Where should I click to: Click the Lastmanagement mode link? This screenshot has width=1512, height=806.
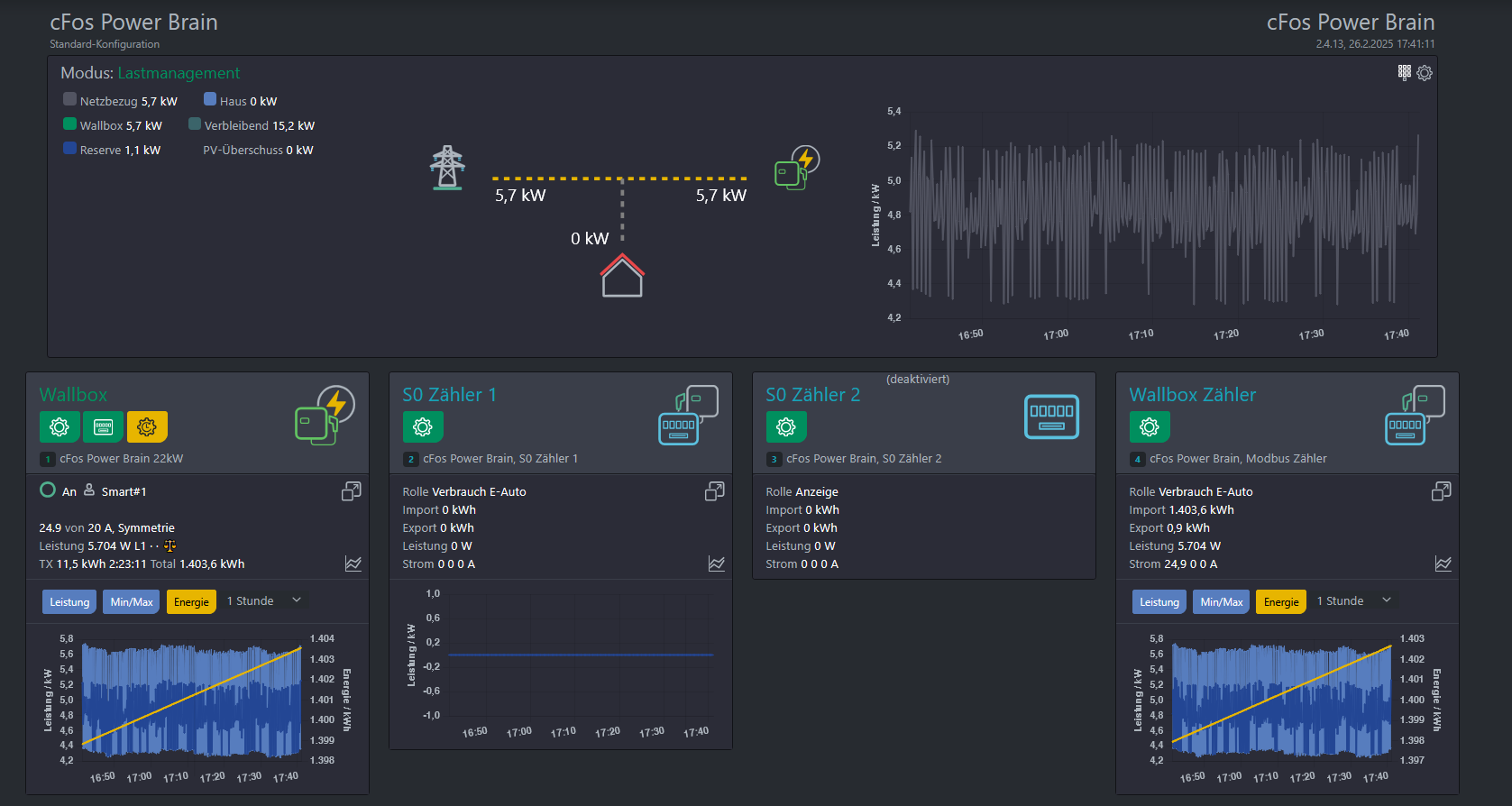[179, 73]
